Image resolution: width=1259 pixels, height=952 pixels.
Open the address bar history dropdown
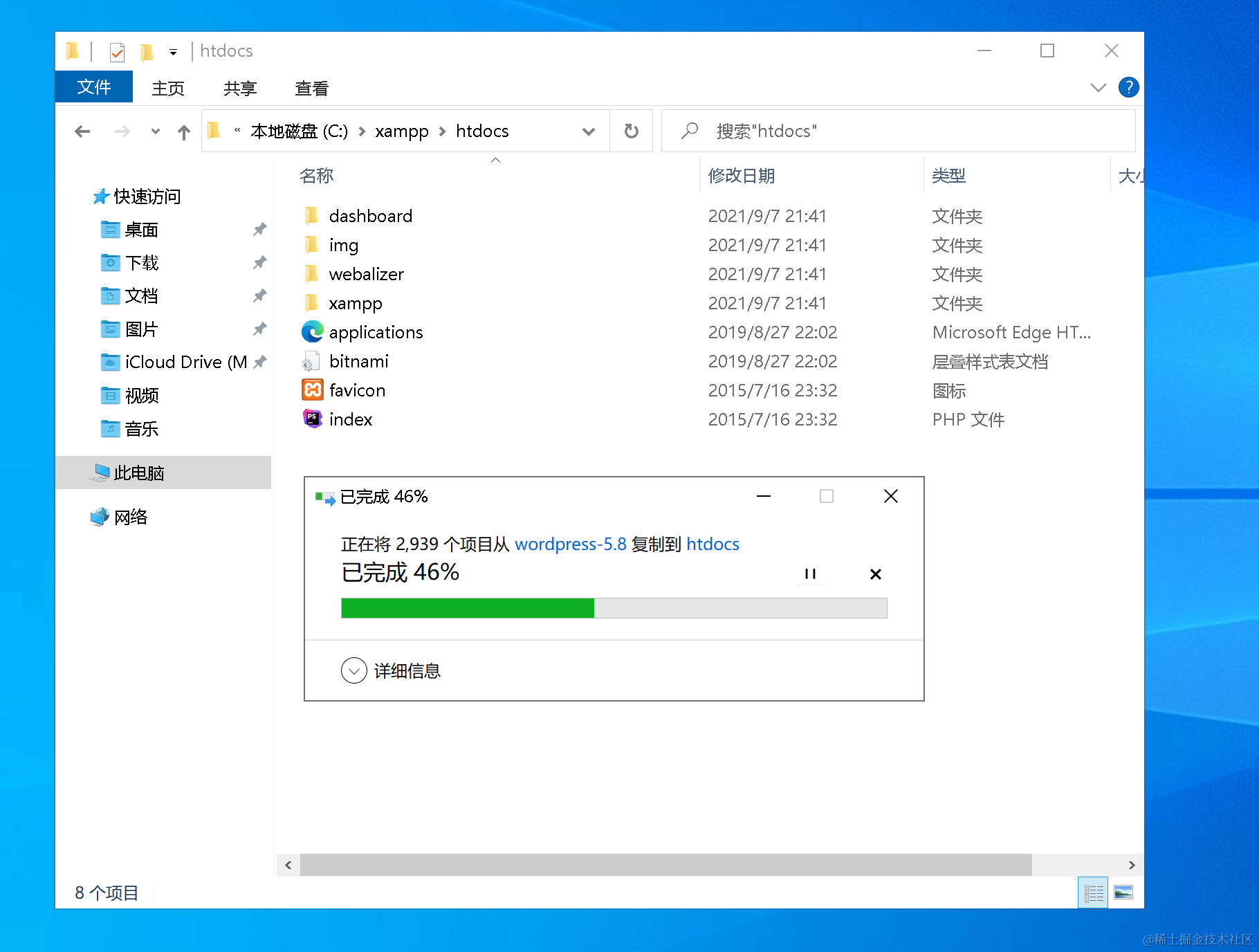click(x=589, y=131)
